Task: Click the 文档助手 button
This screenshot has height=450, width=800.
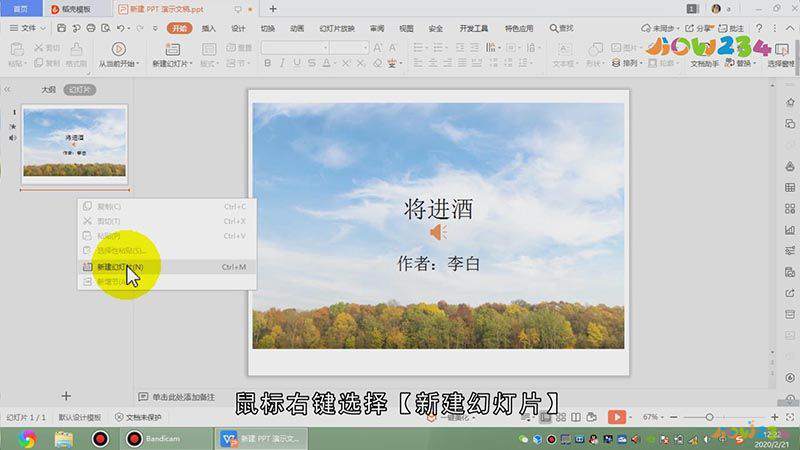Action: pos(704,63)
